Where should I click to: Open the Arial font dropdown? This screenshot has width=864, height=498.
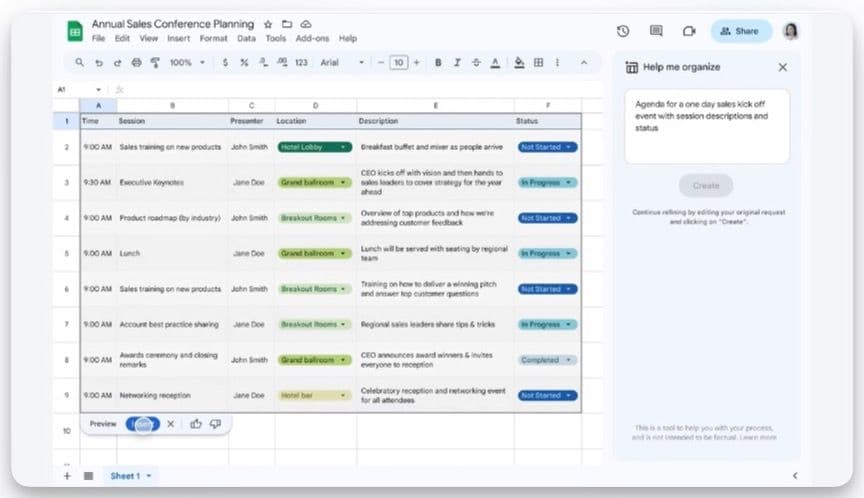(341, 63)
